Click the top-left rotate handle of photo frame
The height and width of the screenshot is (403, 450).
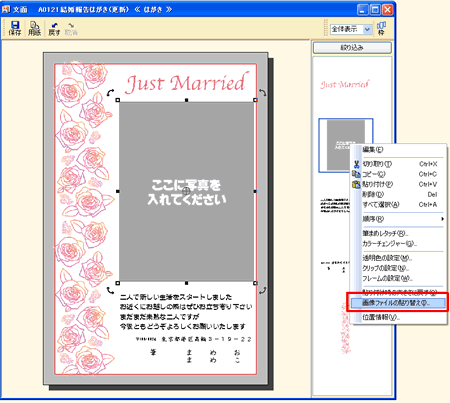(110, 92)
